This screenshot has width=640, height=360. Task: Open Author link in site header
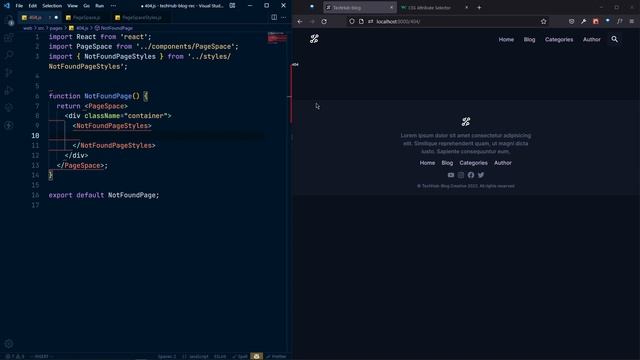pos(591,40)
